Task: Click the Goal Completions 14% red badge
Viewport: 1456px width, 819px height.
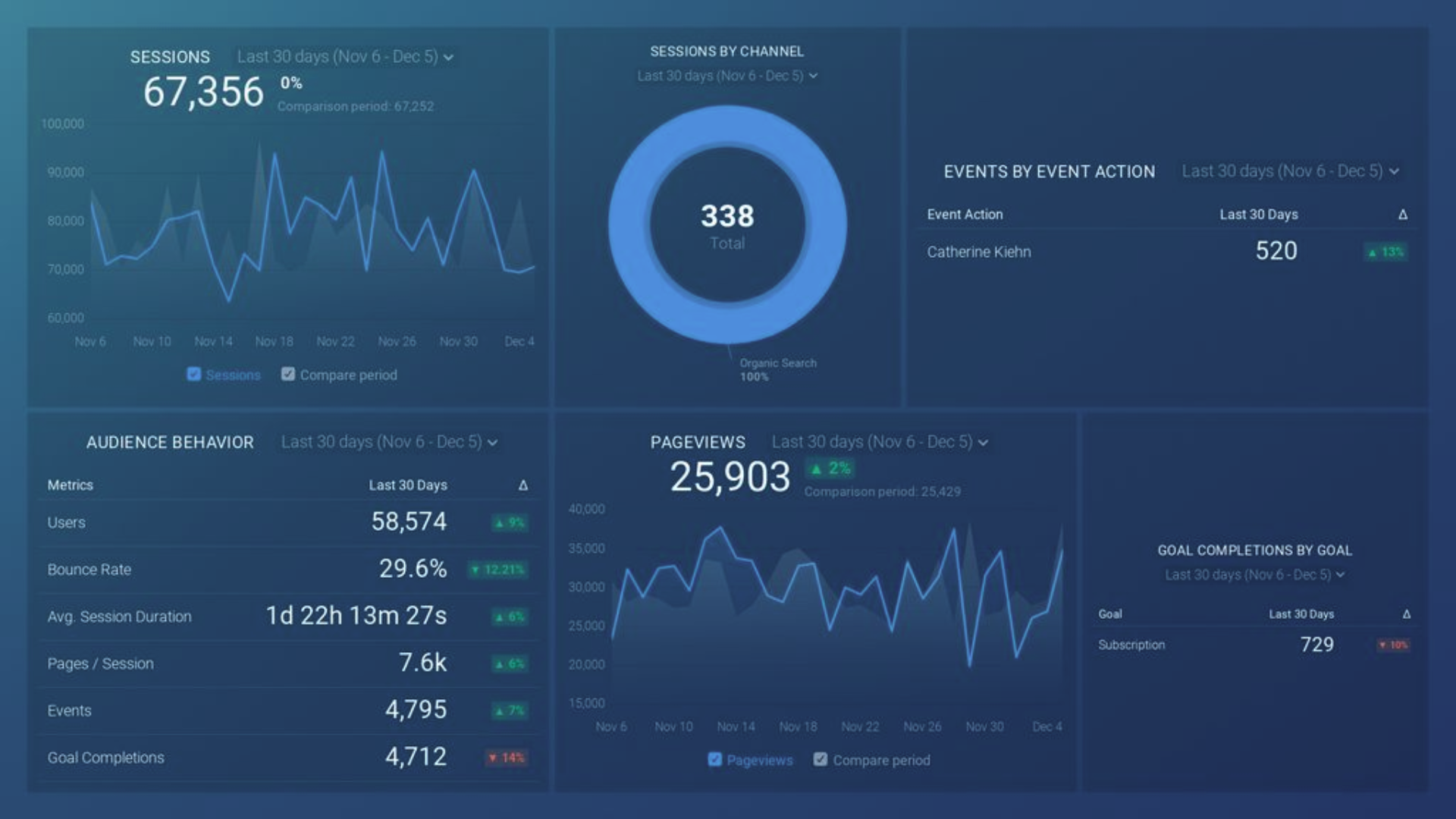Action: [x=507, y=758]
